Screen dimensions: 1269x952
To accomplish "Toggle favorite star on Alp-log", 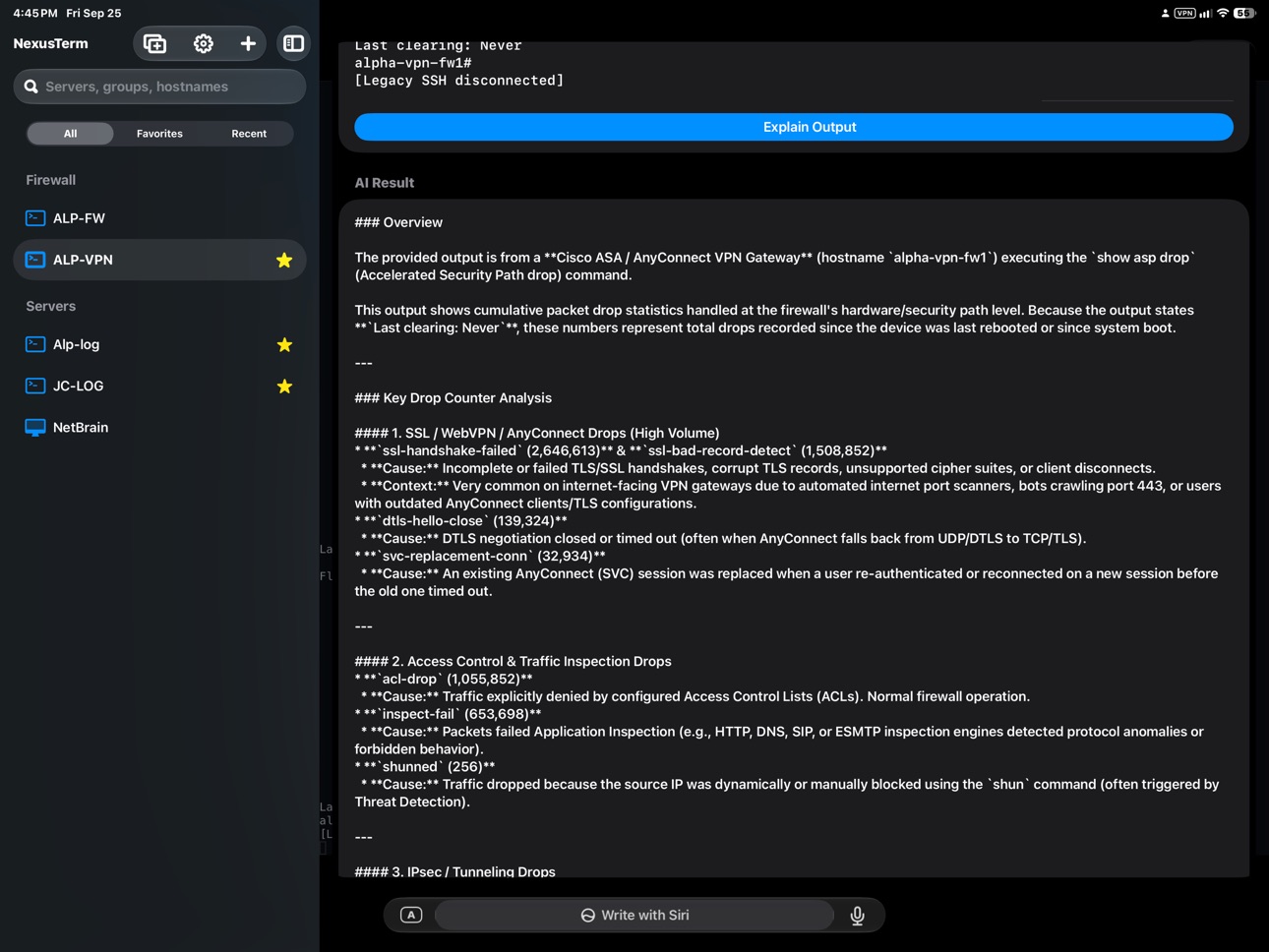I will (284, 344).
